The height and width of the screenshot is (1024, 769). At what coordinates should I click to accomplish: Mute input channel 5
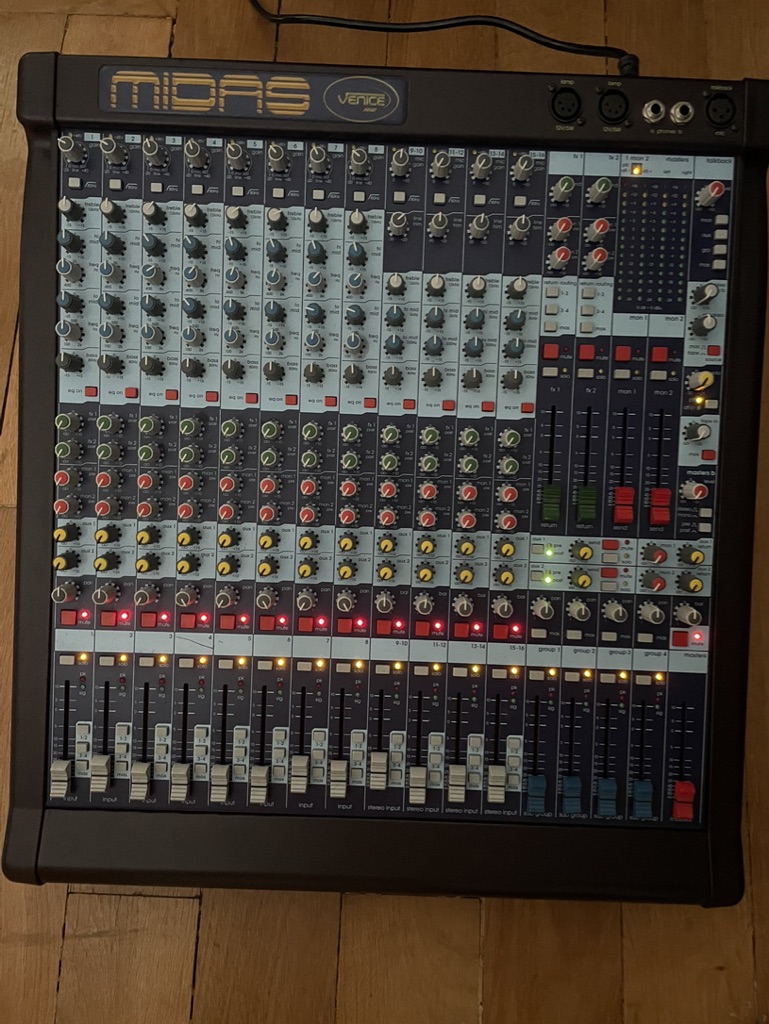tap(227, 621)
